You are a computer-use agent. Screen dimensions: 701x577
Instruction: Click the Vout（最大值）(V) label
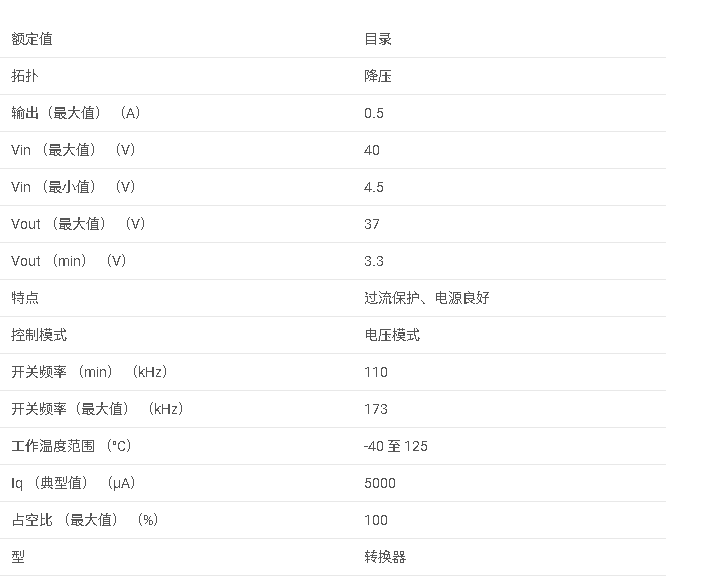(78, 224)
